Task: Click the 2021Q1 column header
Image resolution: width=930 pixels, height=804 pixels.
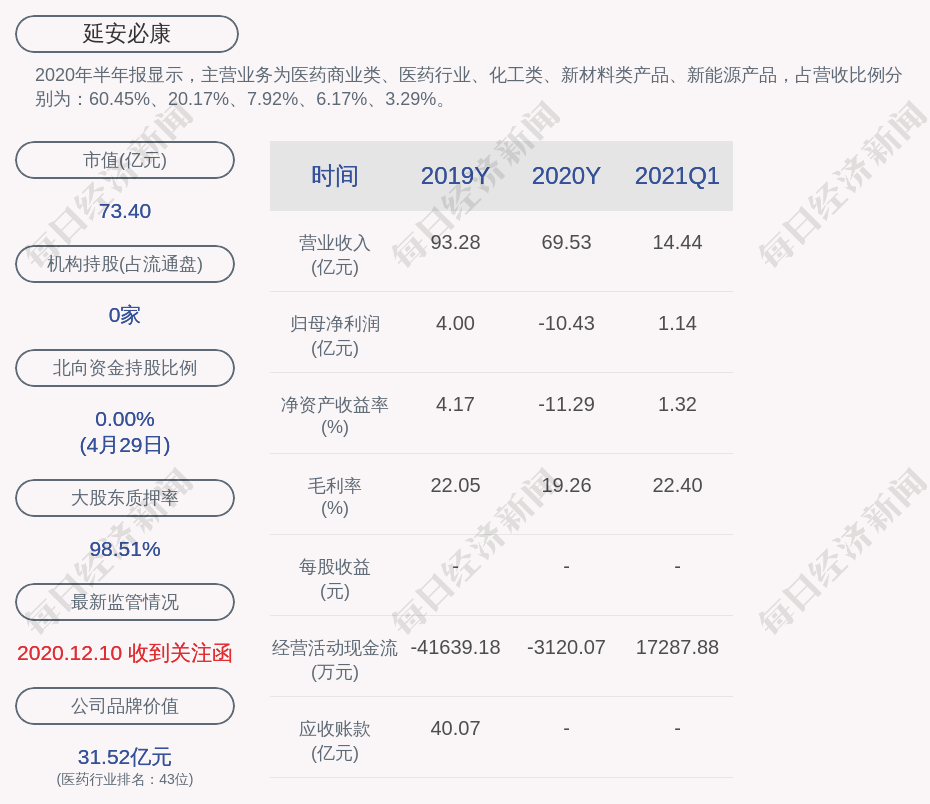Action: [x=677, y=176]
